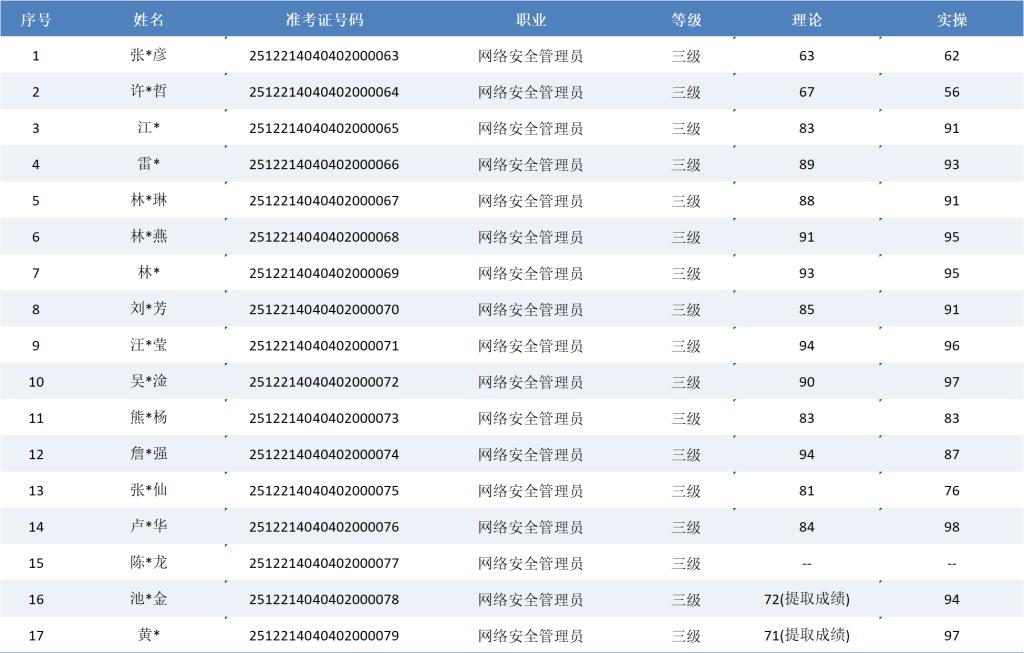Image resolution: width=1024 pixels, height=653 pixels.
Task: Click the 职业 column header
Action: click(531, 20)
